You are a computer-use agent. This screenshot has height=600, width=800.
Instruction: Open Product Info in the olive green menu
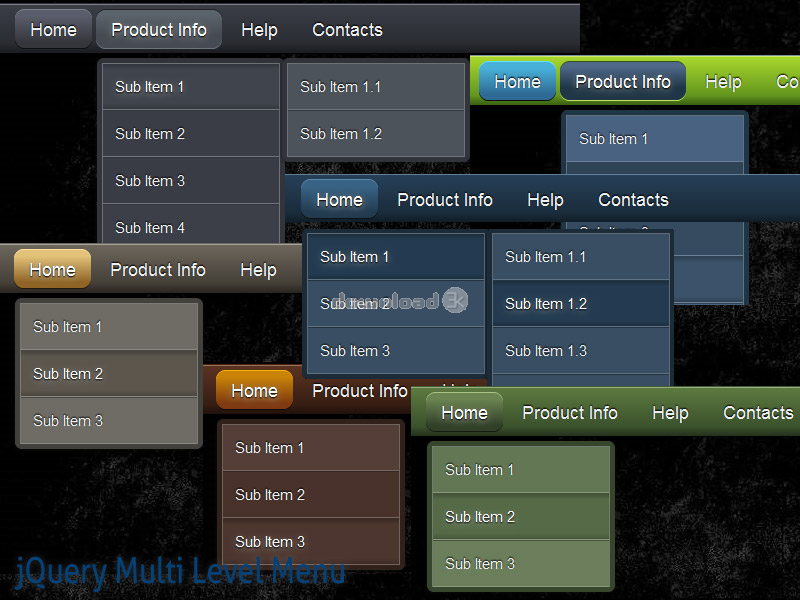(570, 413)
